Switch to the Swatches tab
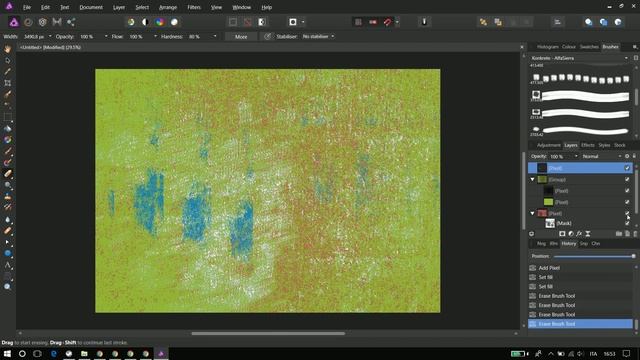640x360 pixels. tap(589, 47)
